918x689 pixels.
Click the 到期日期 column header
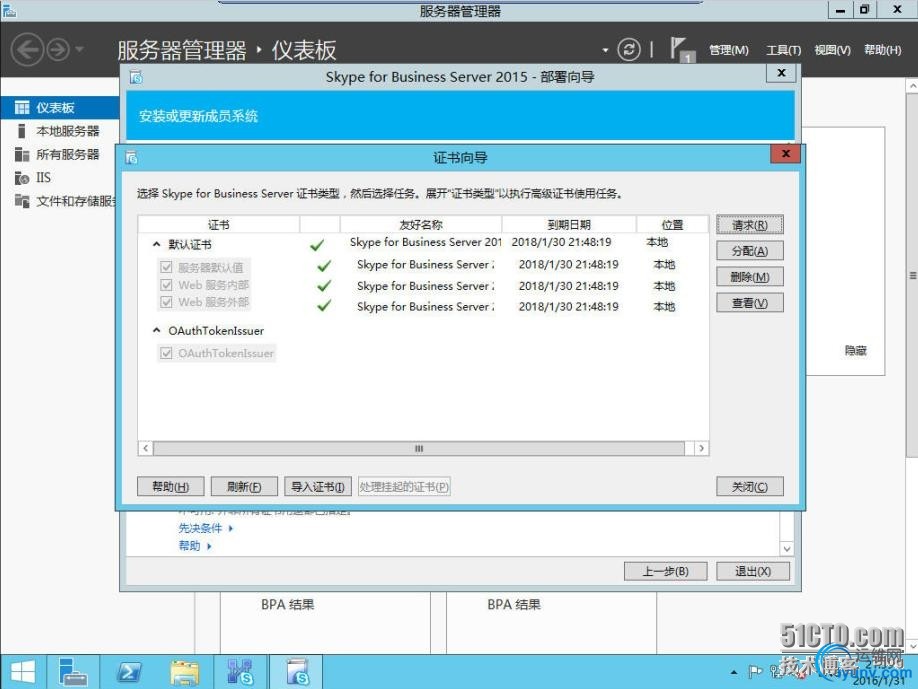[x=569, y=225]
